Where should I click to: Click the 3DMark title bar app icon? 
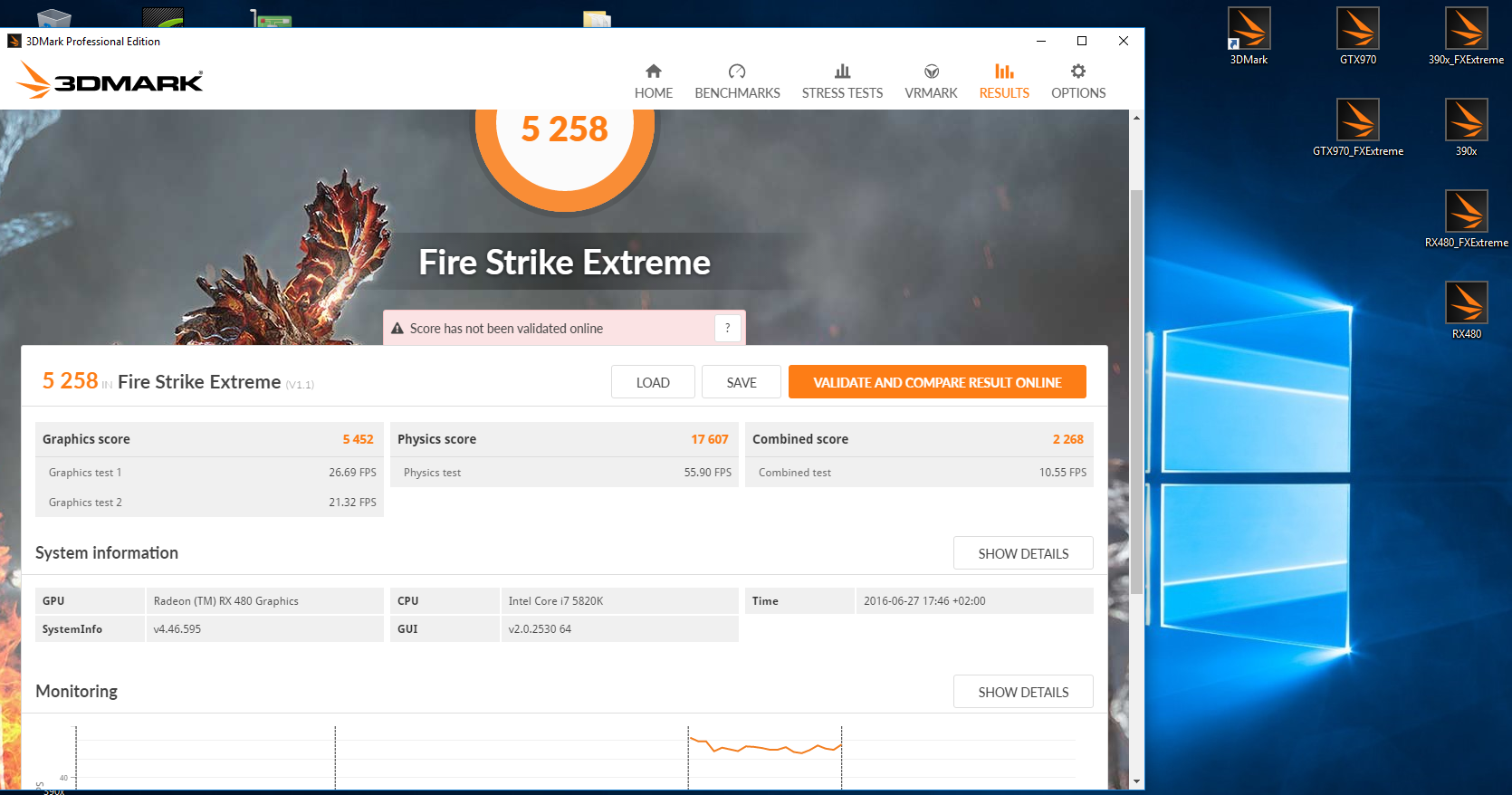(x=14, y=41)
